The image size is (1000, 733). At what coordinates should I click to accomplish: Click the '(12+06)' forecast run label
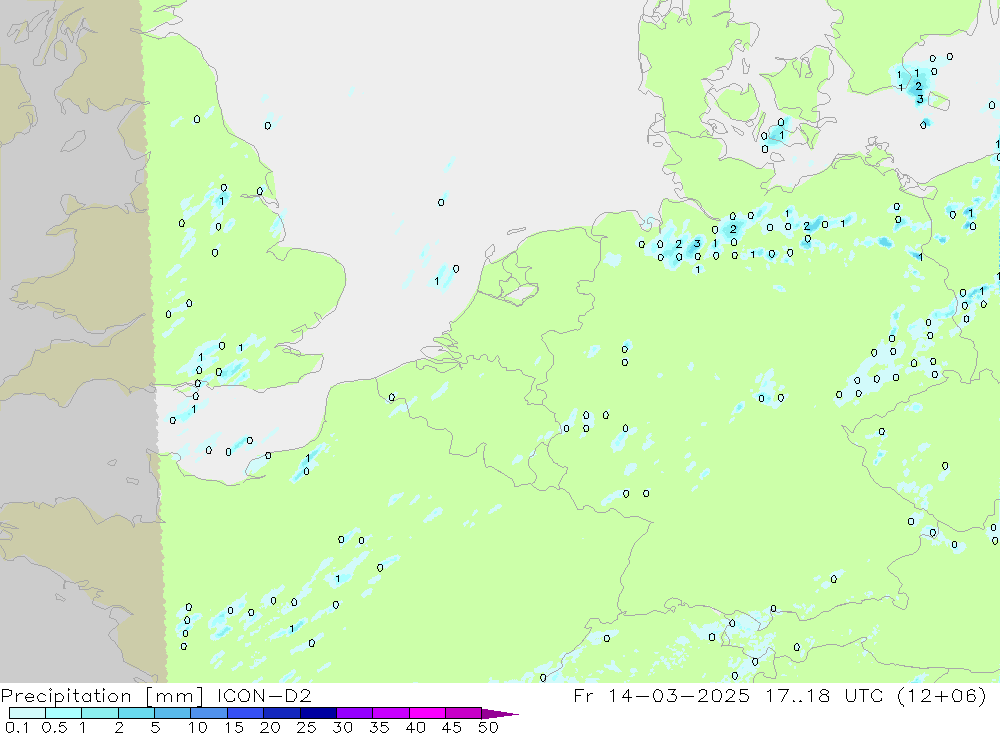(941, 695)
